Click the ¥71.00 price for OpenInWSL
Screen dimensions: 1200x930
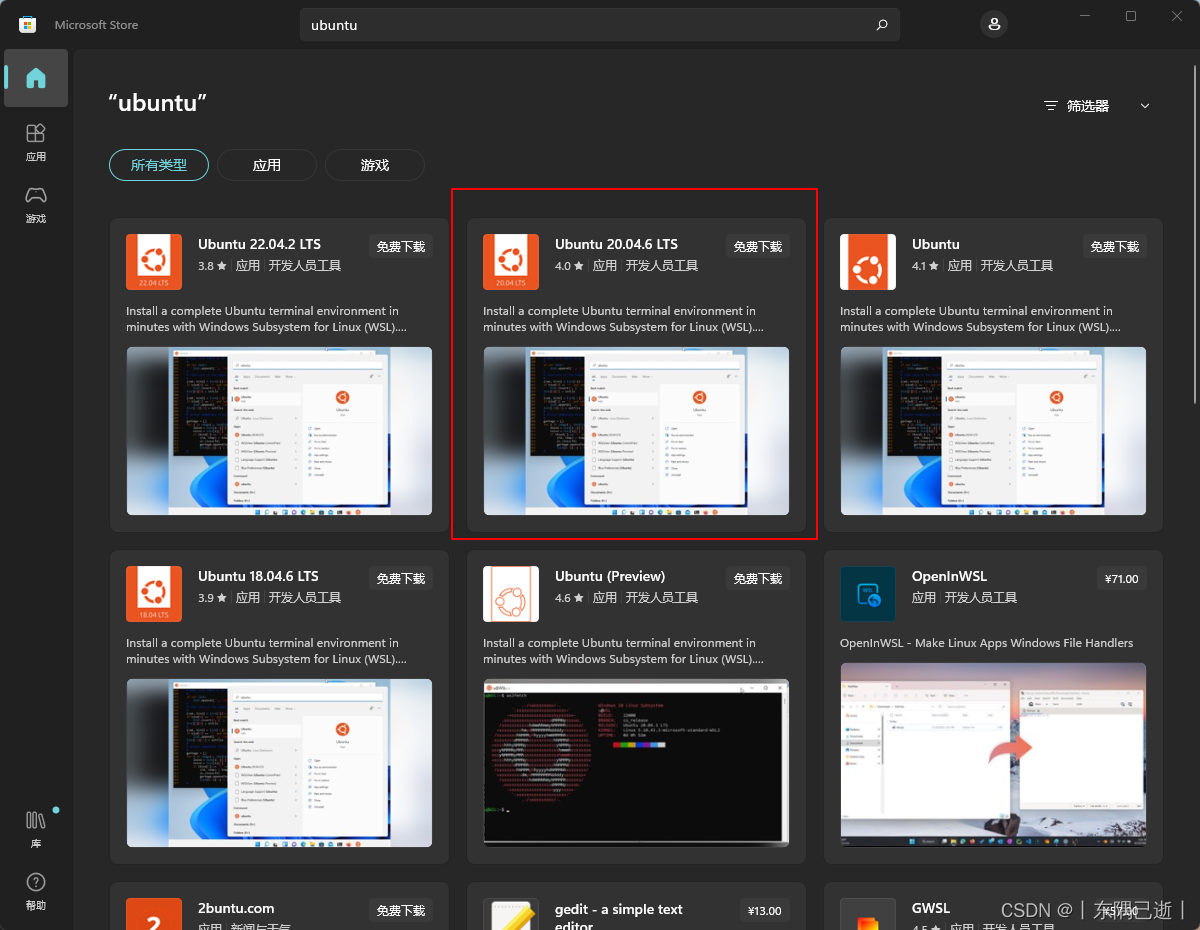click(1122, 578)
